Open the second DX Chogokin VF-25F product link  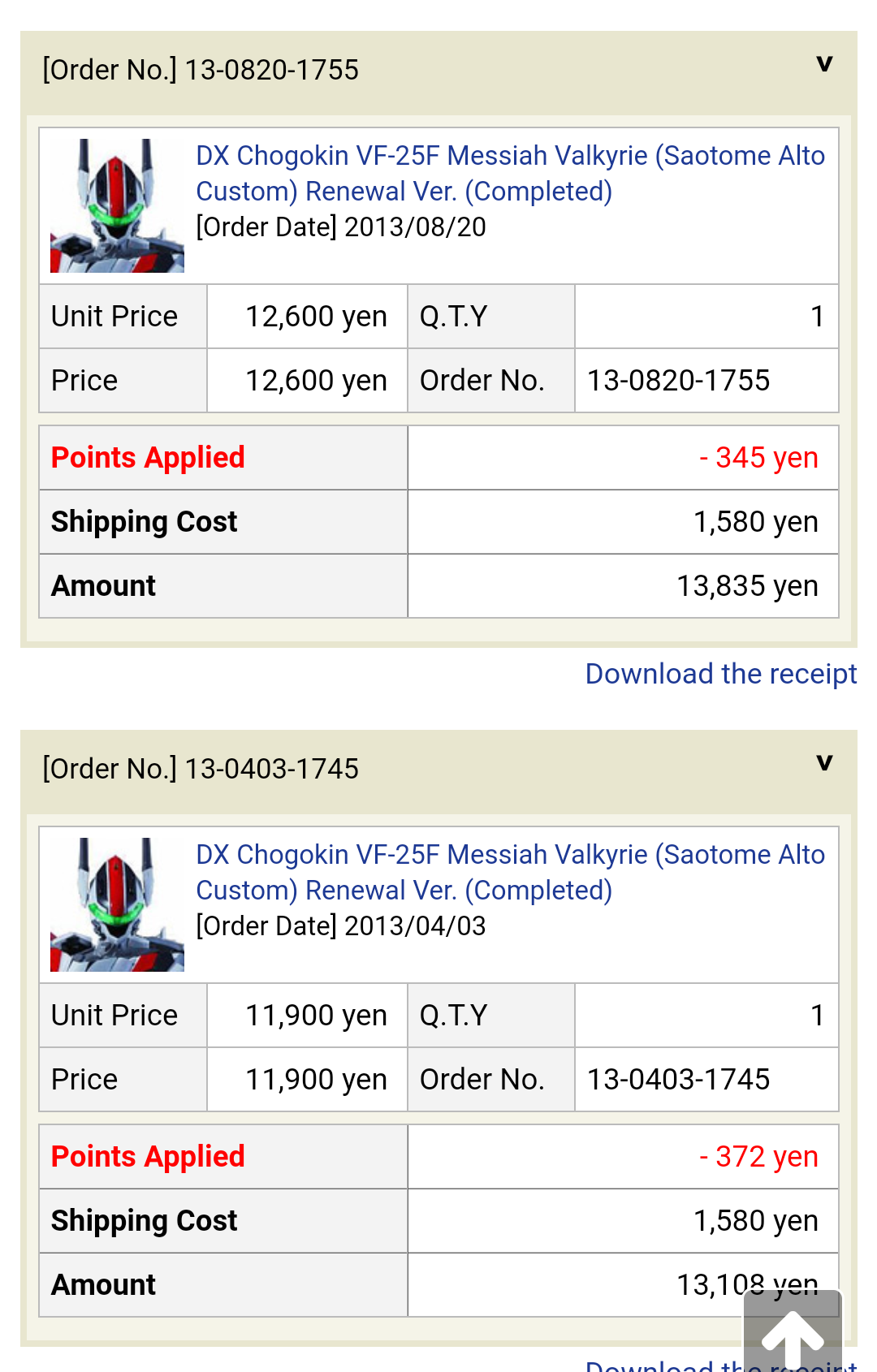(x=510, y=872)
